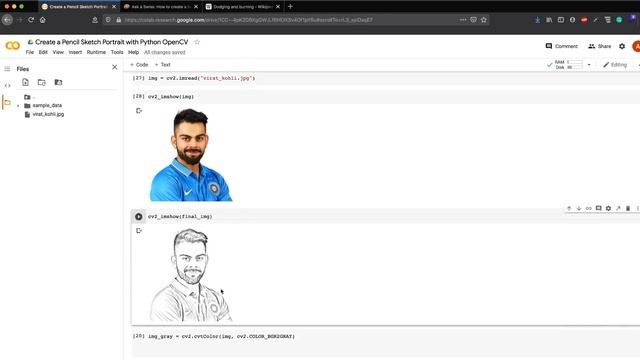Go up to parent folder entry
640x360 pixels.
29,97
